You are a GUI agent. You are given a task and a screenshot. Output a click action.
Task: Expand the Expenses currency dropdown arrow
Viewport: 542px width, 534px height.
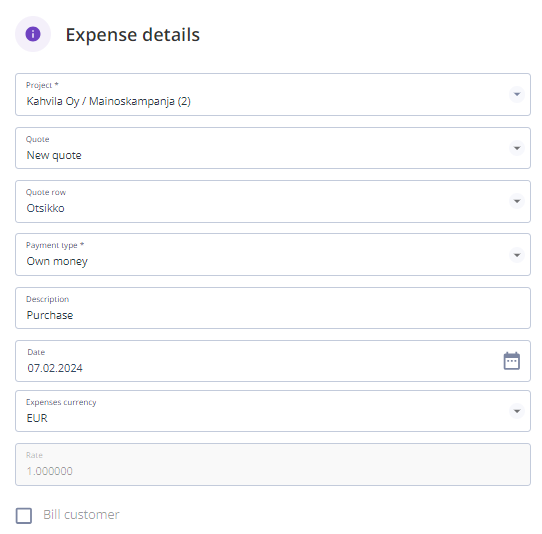(517, 411)
